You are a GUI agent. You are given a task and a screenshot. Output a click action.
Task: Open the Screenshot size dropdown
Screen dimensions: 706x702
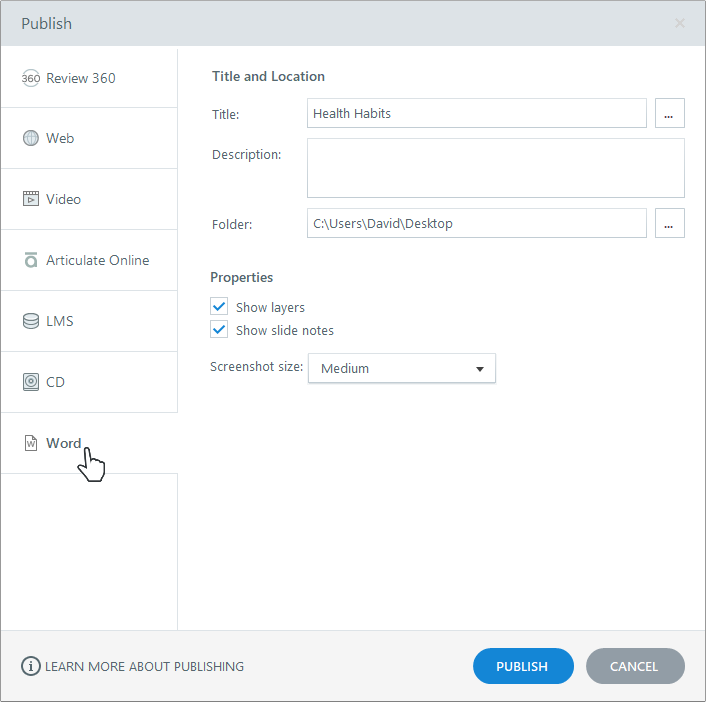[402, 368]
